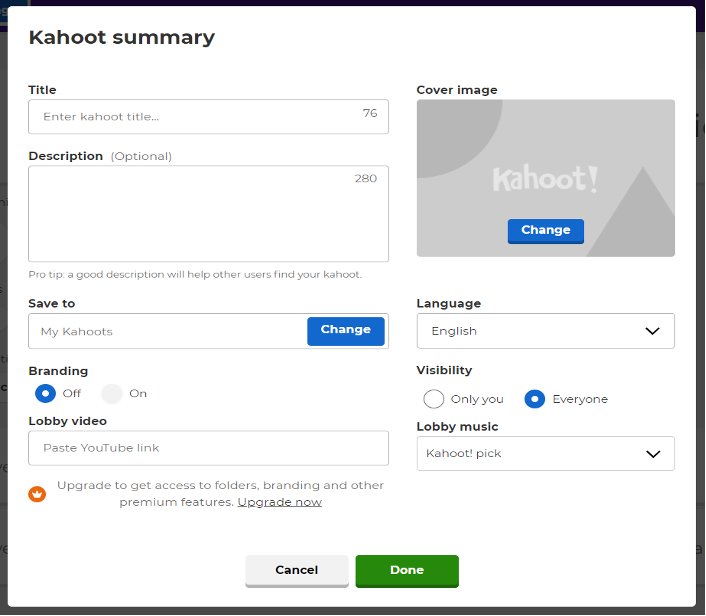
Task: Select Branding Off radio button
Action: pyautogui.click(x=45, y=394)
